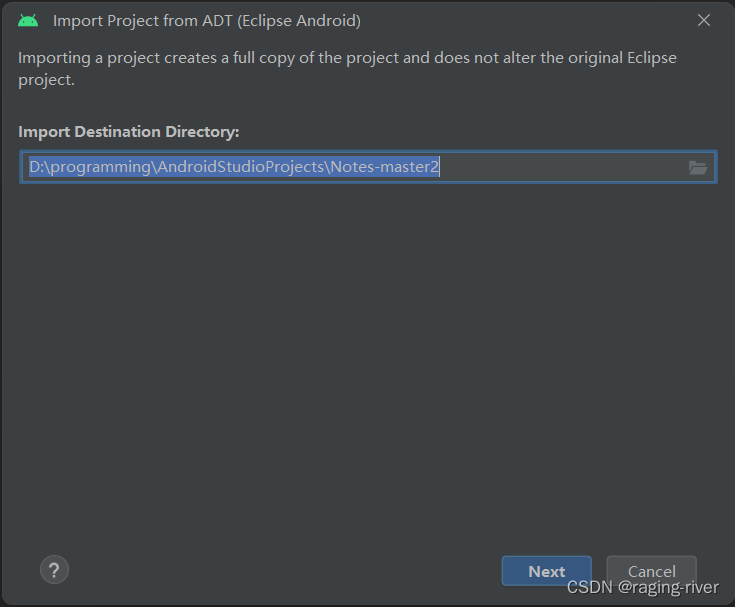
Task: Click the Android logo in title bar
Action: pyautogui.click(x=28, y=21)
